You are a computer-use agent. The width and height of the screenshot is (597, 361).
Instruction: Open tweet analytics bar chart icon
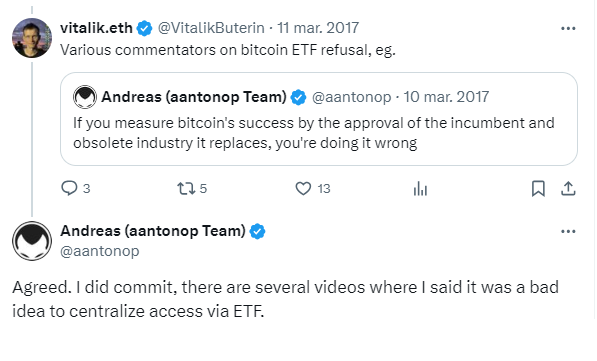(x=420, y=188)
